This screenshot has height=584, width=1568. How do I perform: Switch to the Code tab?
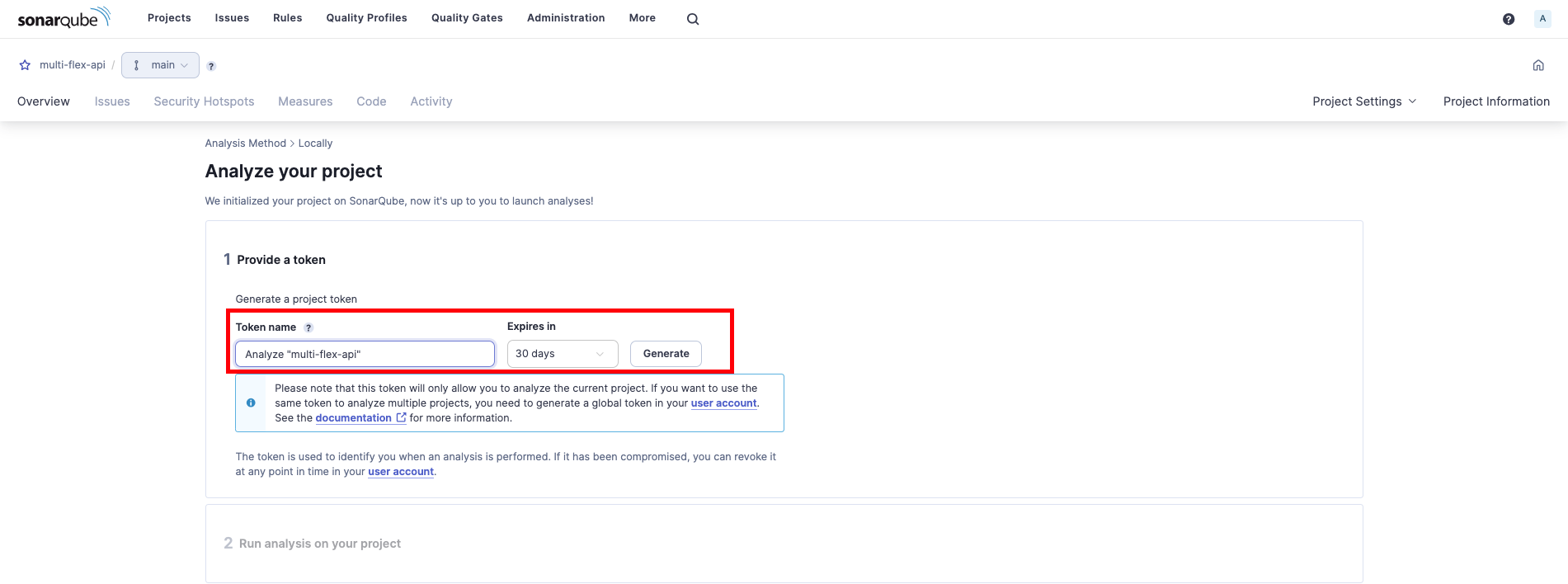click(x=371, y=101)
